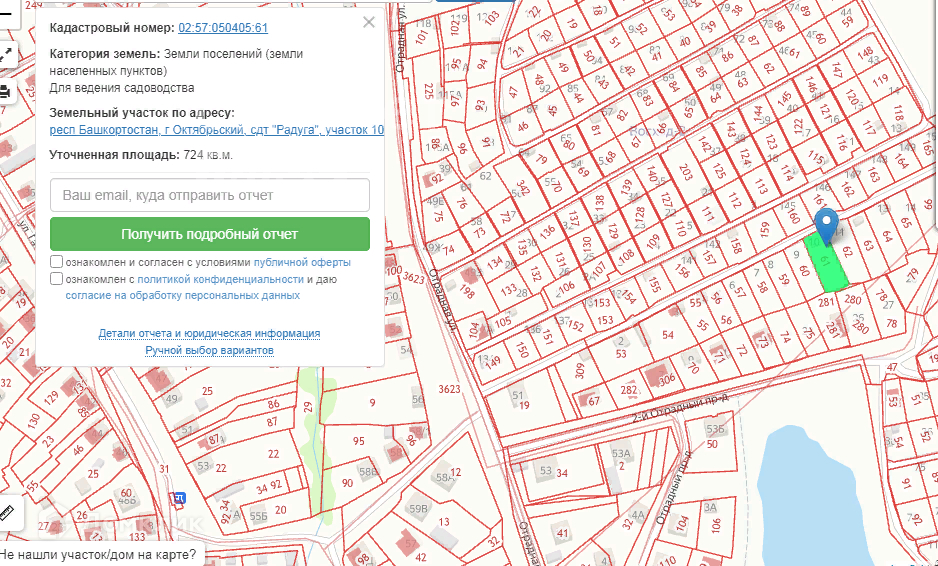The height and width of the screenshot is (566, 938).
Task: Open the 'публичной оферты' link
Action: point(302,262)
